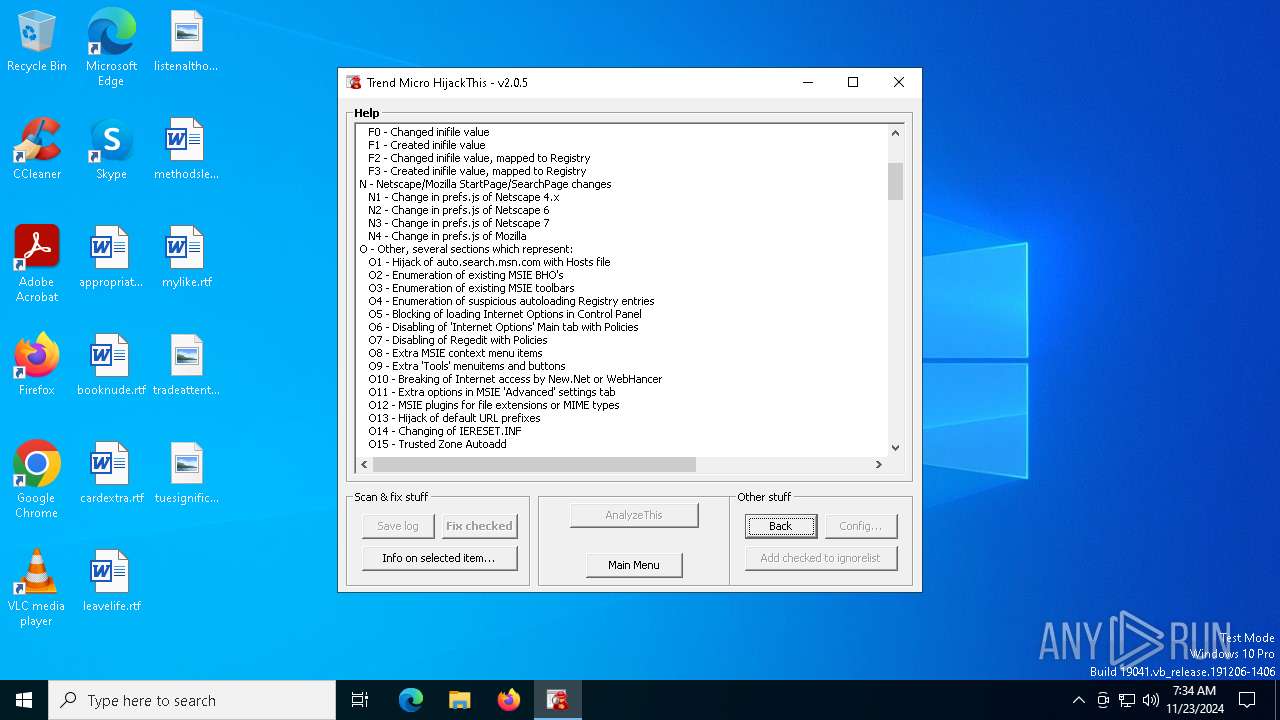Click the horizontal scroll-left arrow
The width and height of the screenshot is (1280, 720).
point(364,464)
